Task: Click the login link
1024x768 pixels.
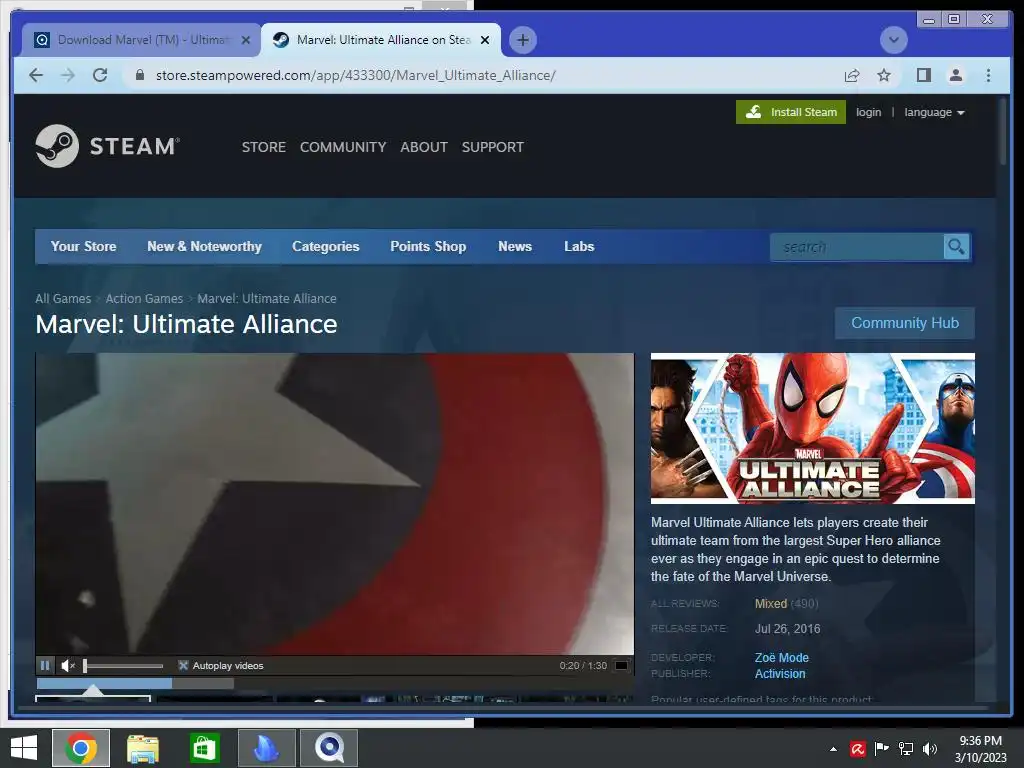Action: click(869, 112)
